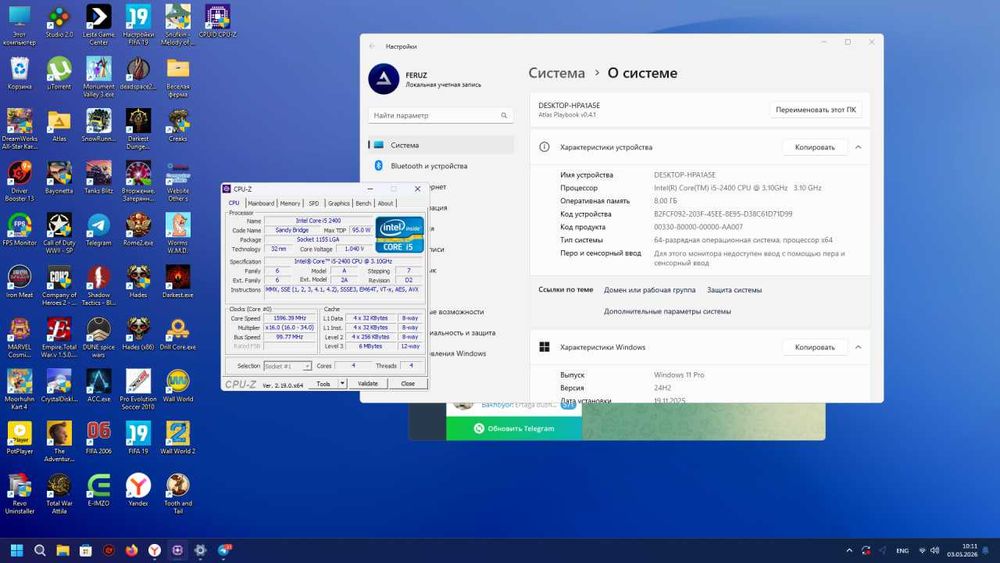Open 'Защита системы' link
Viewport: 1000px width, 563px height.
coord(734,290)
